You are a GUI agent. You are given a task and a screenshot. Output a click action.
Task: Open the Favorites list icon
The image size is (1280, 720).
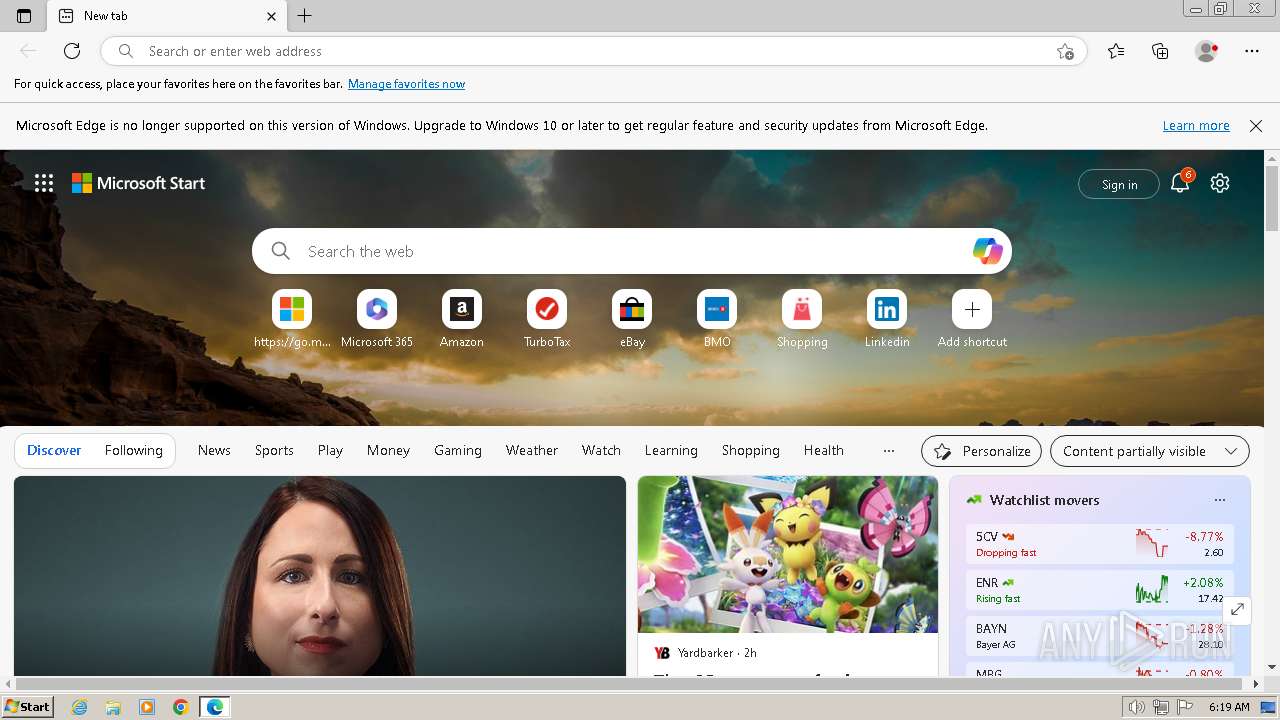(x=1116, y=51)
